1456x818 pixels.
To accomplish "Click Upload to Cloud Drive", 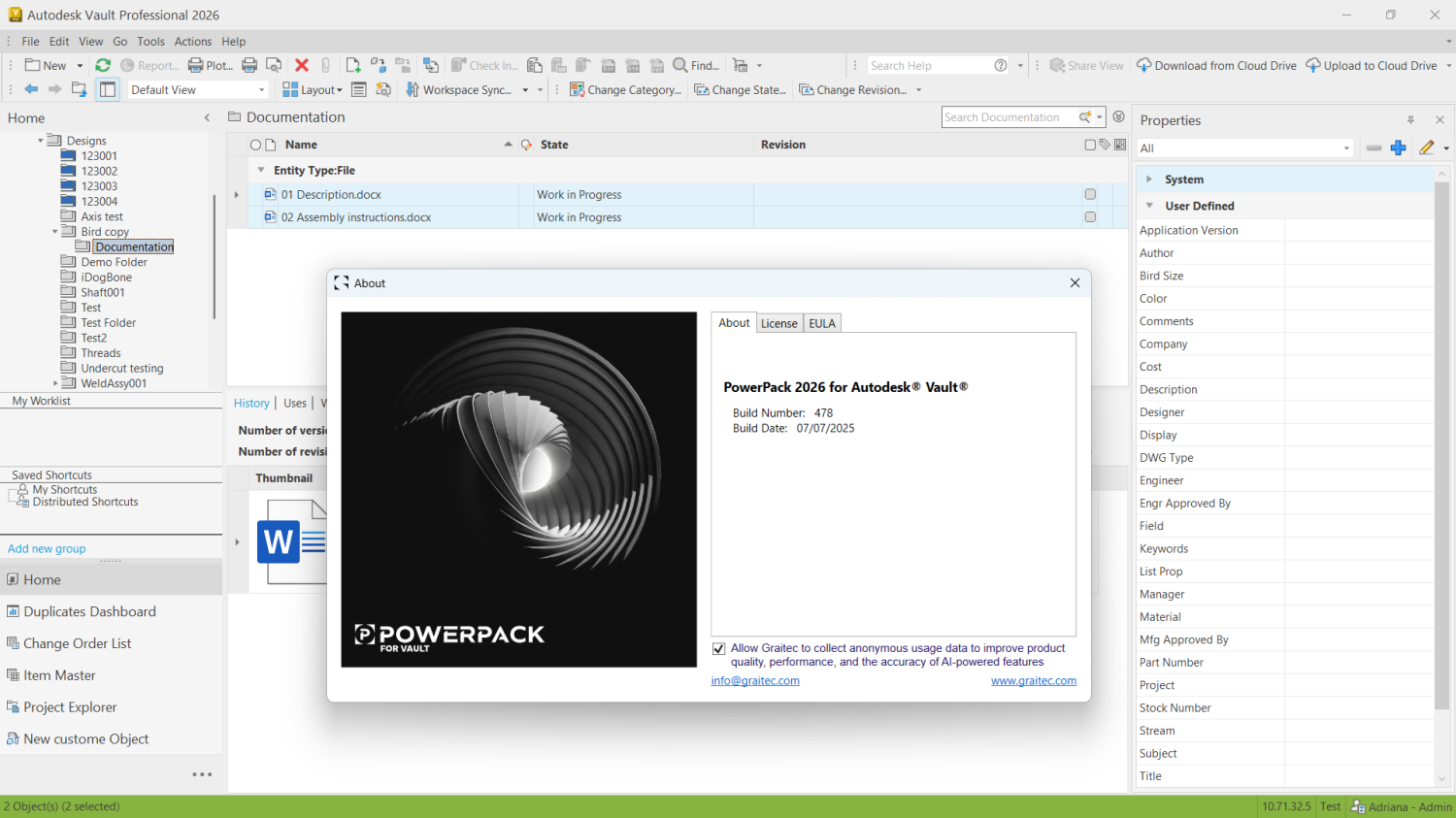I will coord(1371,65).
